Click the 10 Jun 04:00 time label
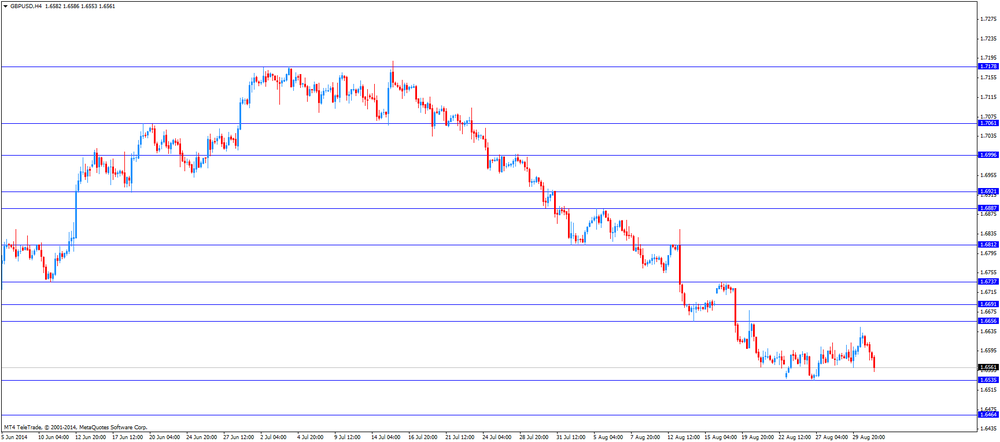Image resolution: width=1000 pixels, height=442 pixels. click(x=52, y=438)
